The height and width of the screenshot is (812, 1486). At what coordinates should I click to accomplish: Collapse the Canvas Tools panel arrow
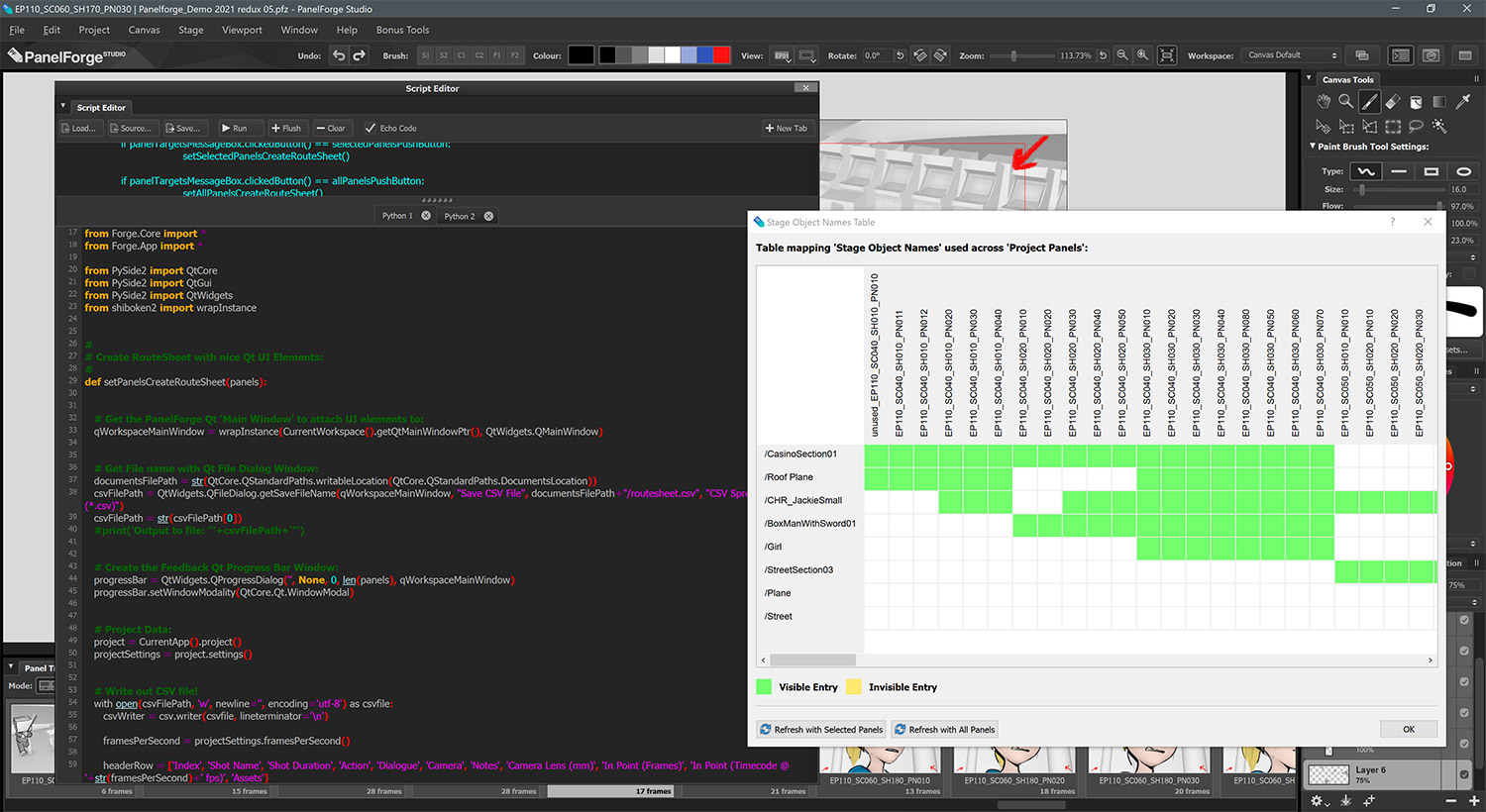coord(1310,78)
